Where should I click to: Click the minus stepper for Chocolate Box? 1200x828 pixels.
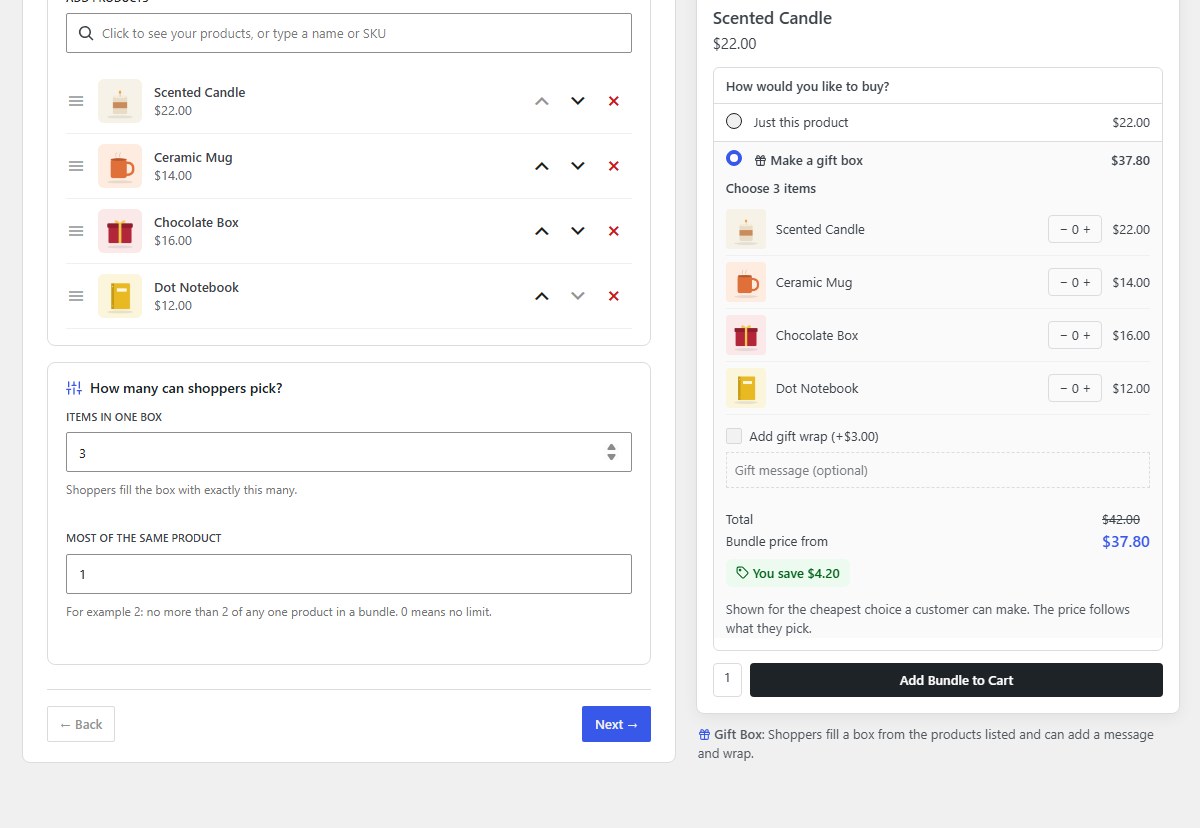[x=1062, y=336]
